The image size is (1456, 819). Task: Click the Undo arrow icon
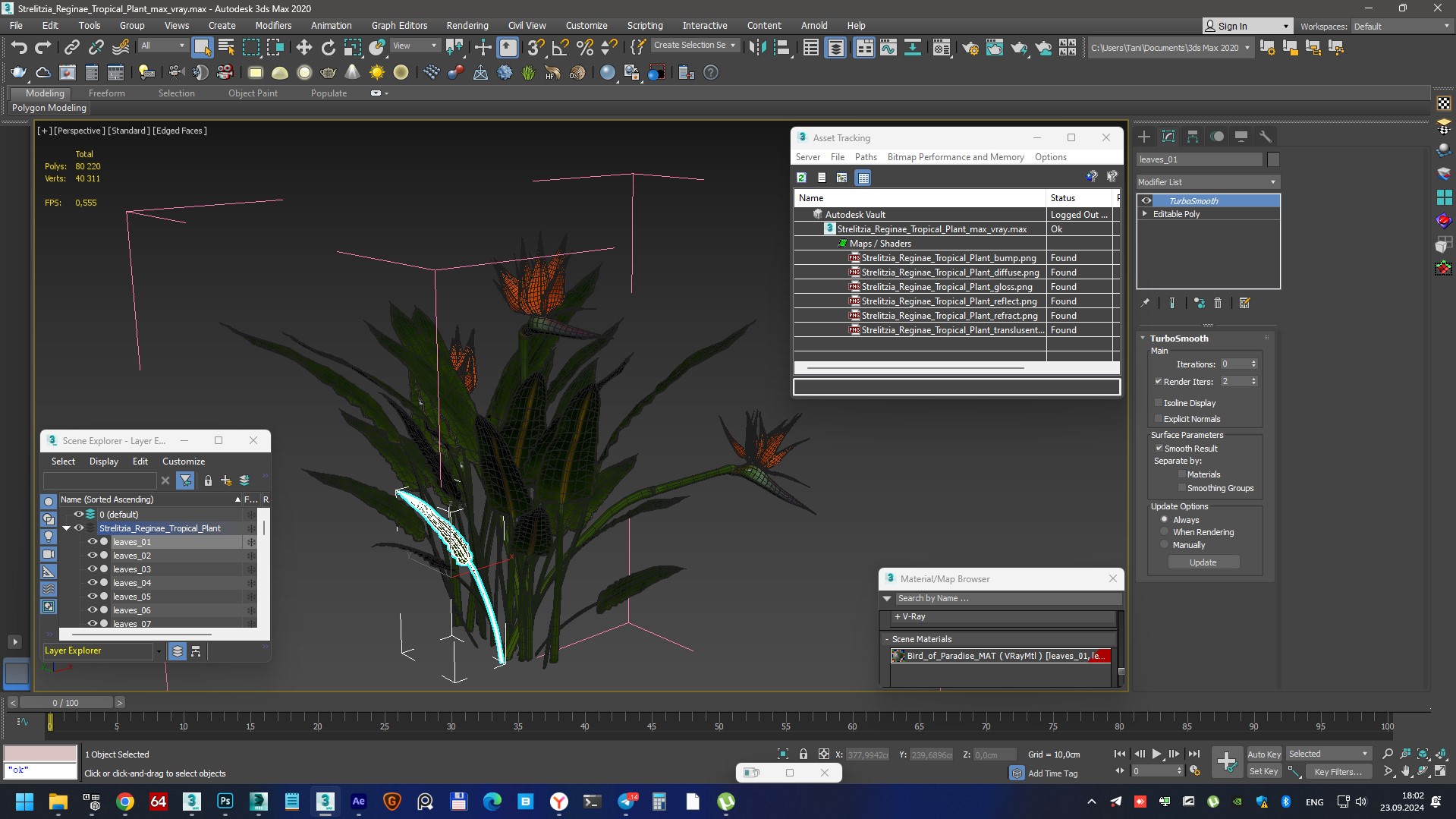(x=19, y=48)
